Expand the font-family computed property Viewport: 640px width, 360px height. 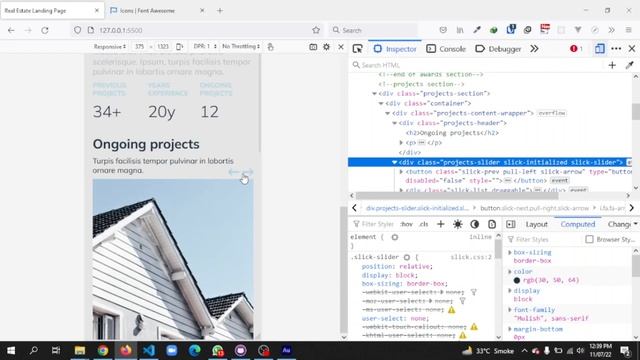coord(510,310)
